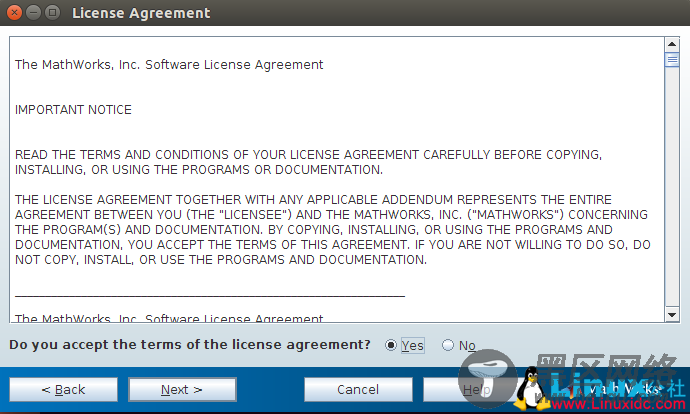Proceed with the Next button

click(x=182, y=390)
